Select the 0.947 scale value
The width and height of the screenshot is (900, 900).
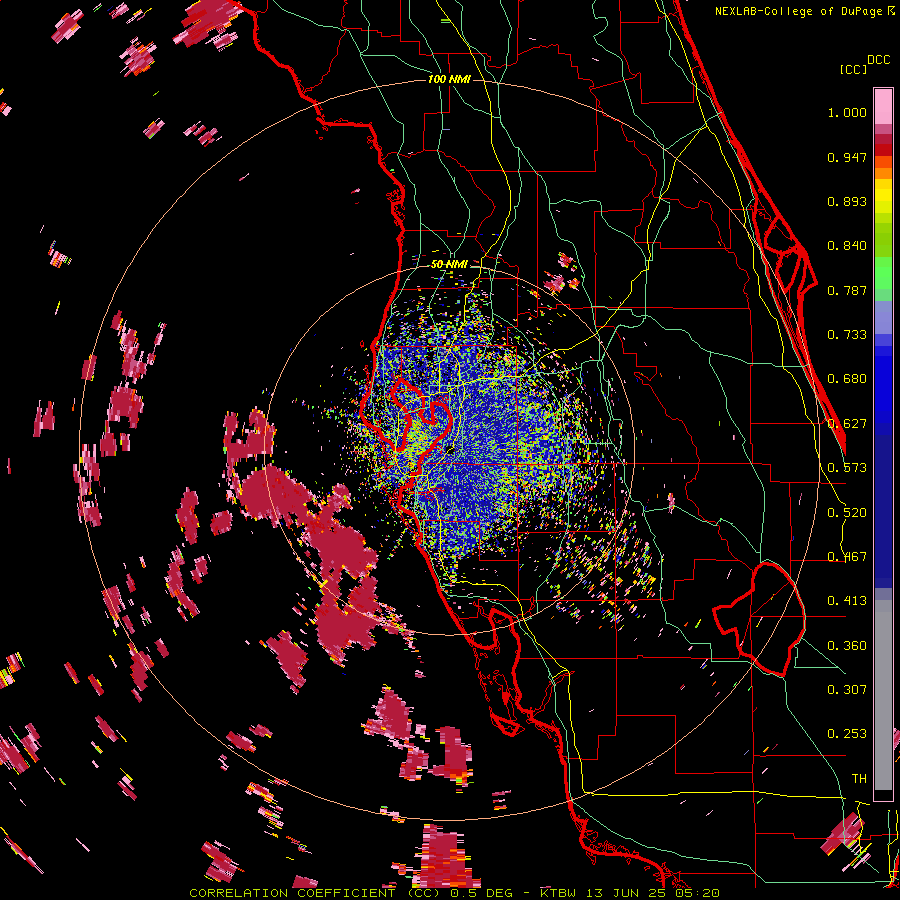(x=847, y=157)
